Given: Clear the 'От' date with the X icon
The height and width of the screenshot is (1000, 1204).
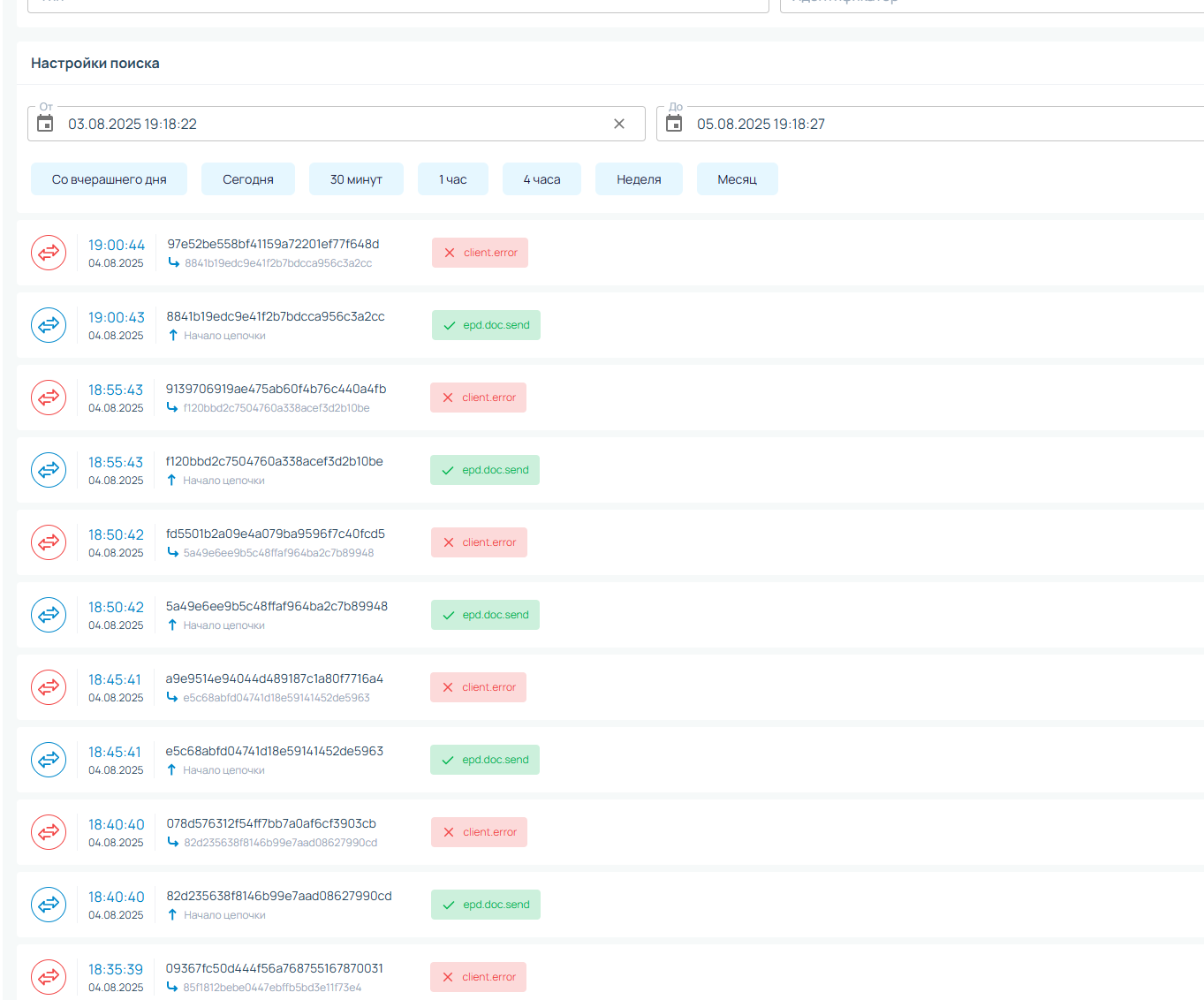Looking at the screenshot, I should coord(619,124).
